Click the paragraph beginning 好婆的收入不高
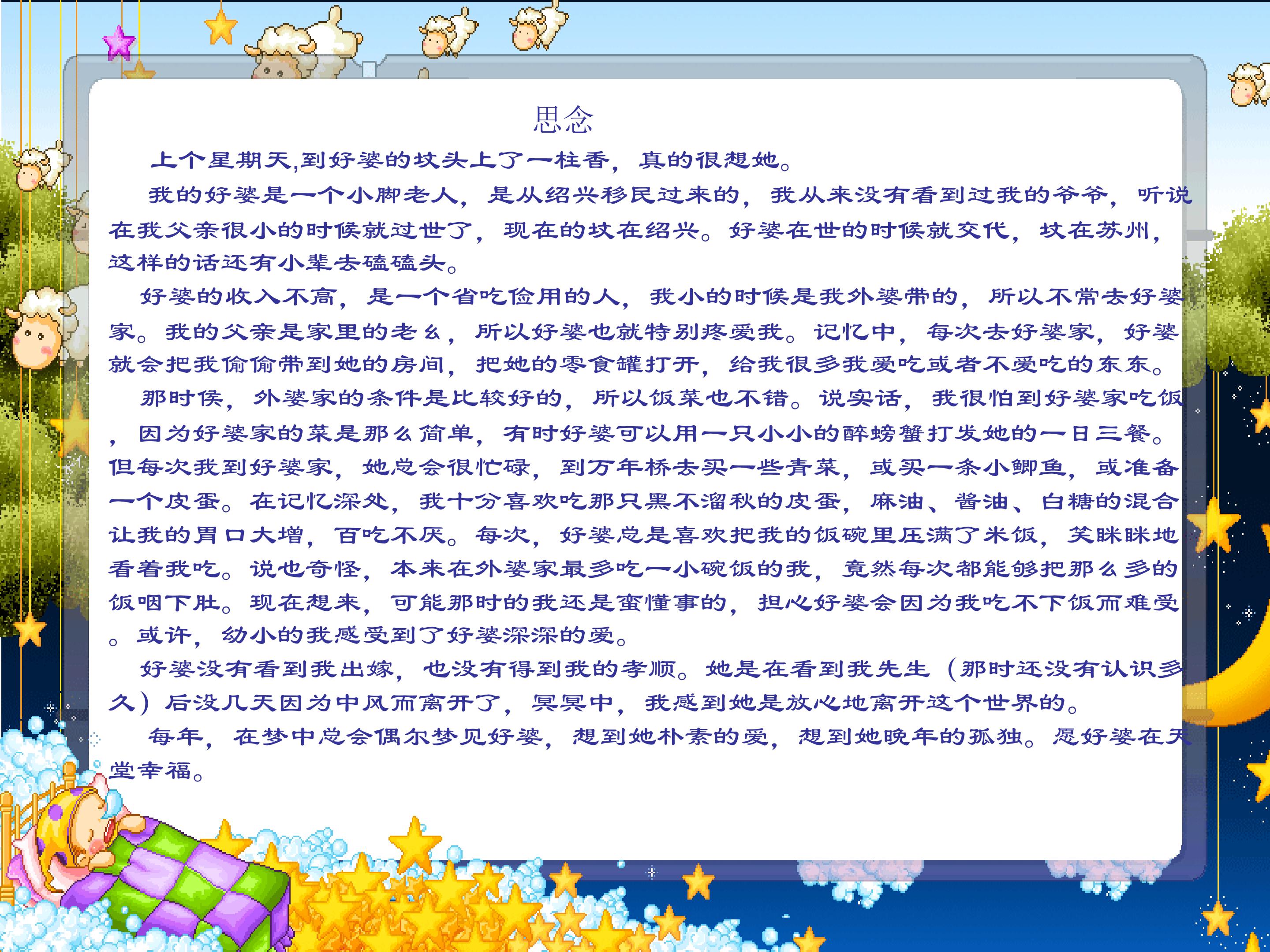 645,331
